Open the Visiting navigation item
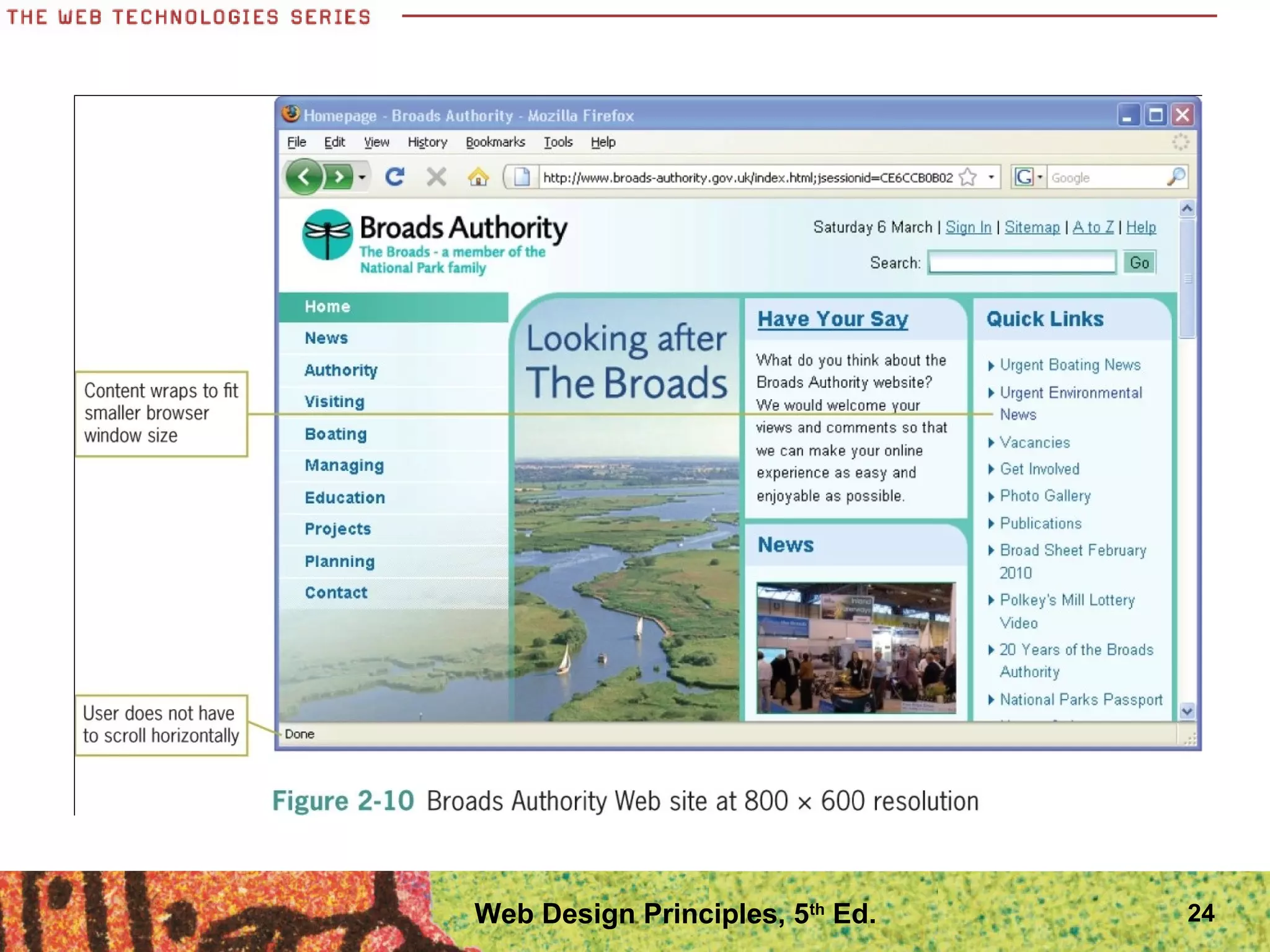1270x952 pixels. coord(393,402)
